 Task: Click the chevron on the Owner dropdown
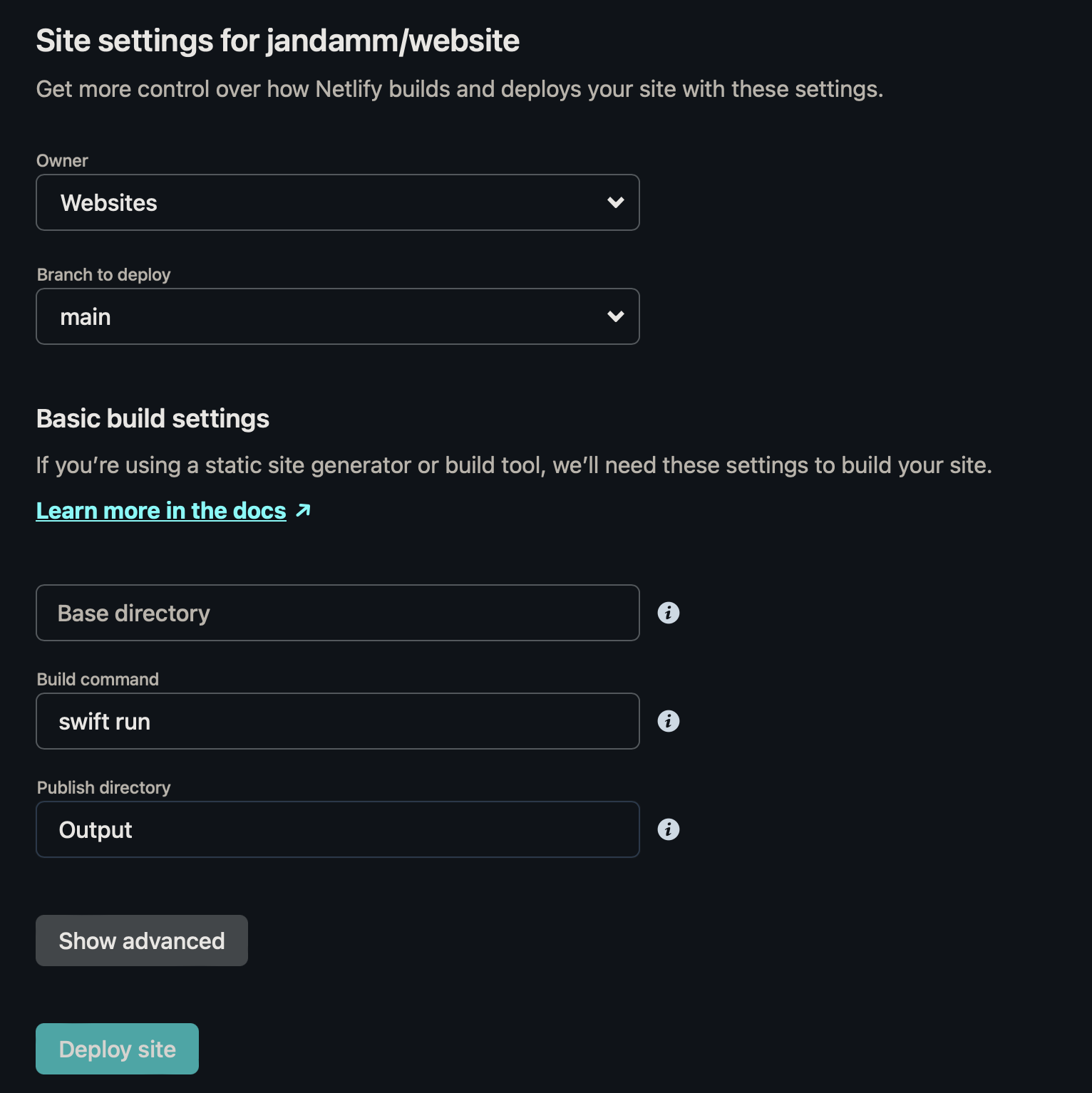point(616,202)
